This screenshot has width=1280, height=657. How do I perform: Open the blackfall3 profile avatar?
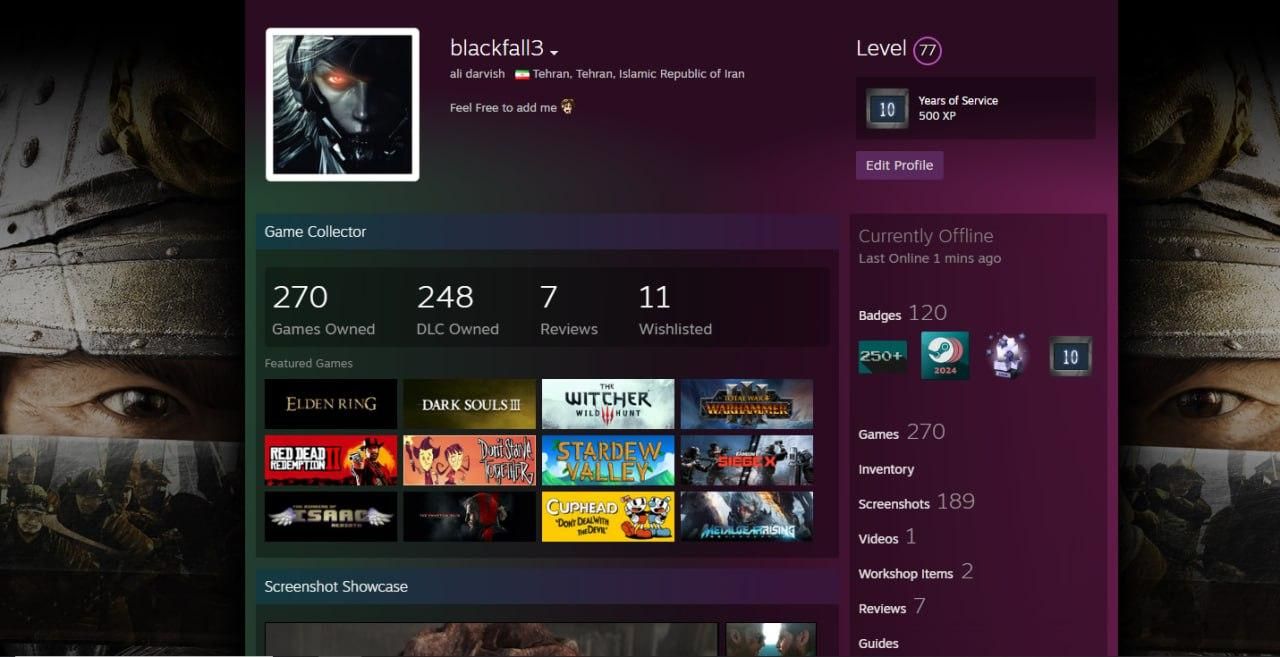click(342, 105)
